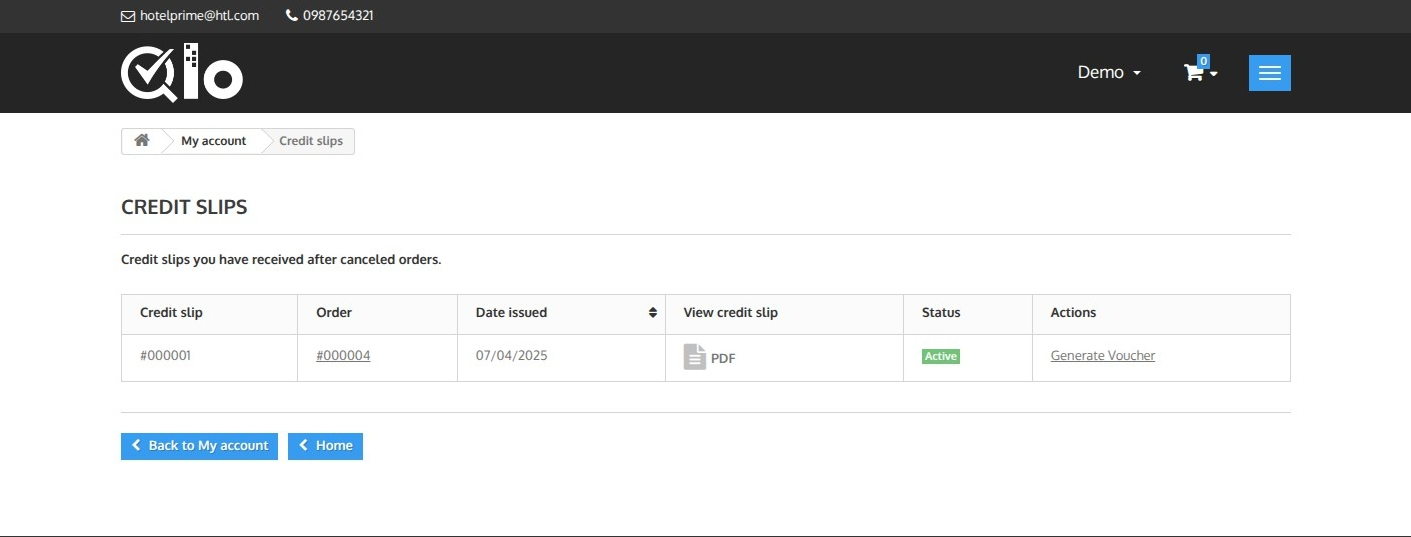This screenshot has width=1411, height=537.
Task: Go to My account breadcrumb
Action: [x=213, y=141]
